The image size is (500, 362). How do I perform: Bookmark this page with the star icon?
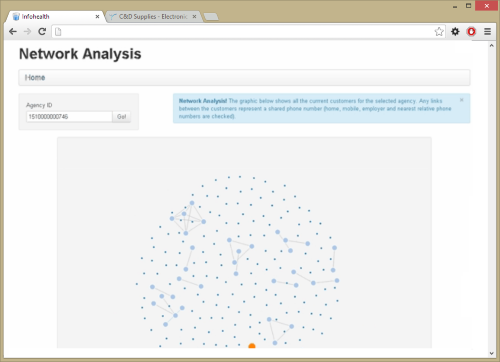click(x=439, y=32)
